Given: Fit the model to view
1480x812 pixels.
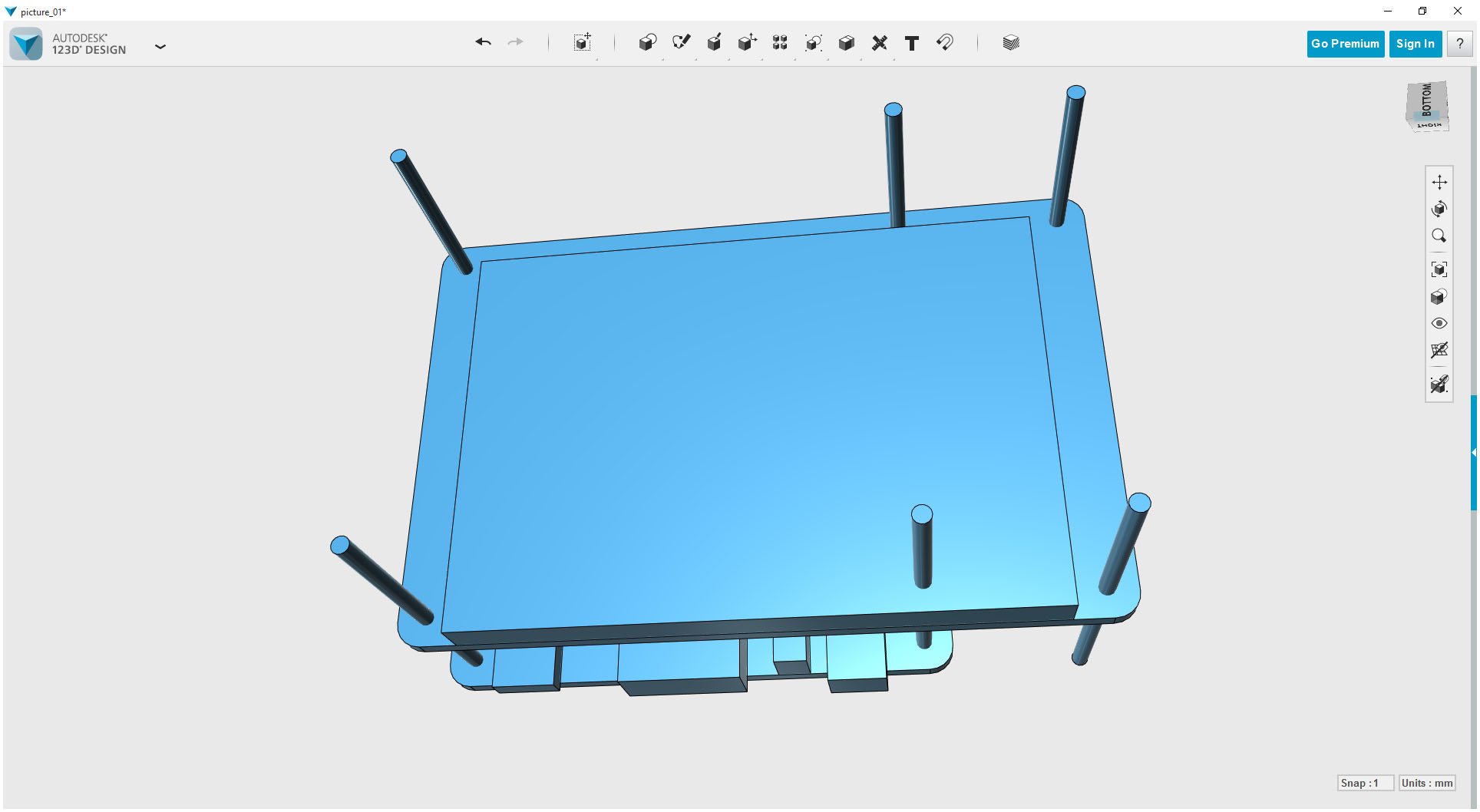Looking at the screenshot, I should click(x=1439, y=269).
